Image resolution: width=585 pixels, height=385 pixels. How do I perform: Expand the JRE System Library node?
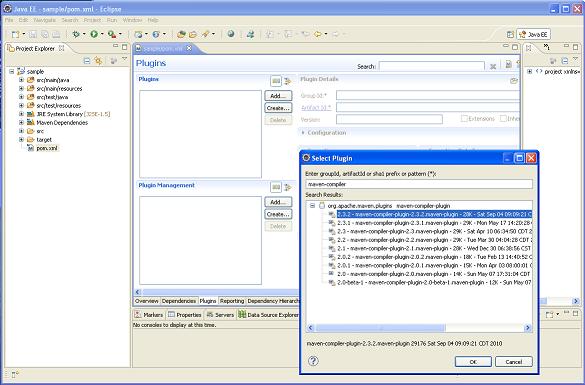coord(21,114)
